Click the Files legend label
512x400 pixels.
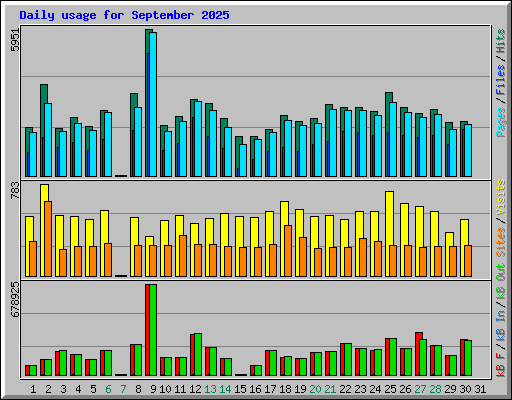pyautogui.click(x=500, y=80)
